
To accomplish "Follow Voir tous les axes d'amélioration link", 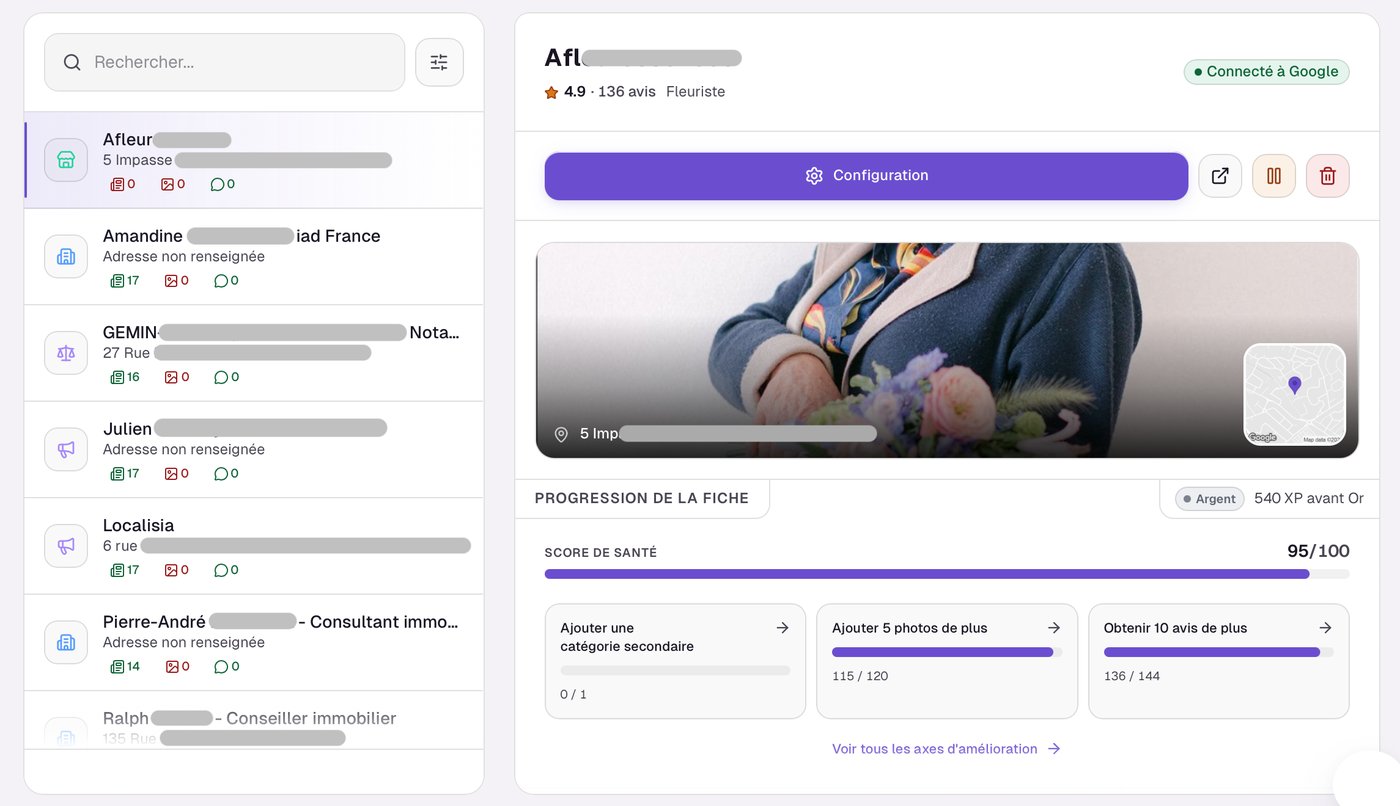I will tap(946, 749).
